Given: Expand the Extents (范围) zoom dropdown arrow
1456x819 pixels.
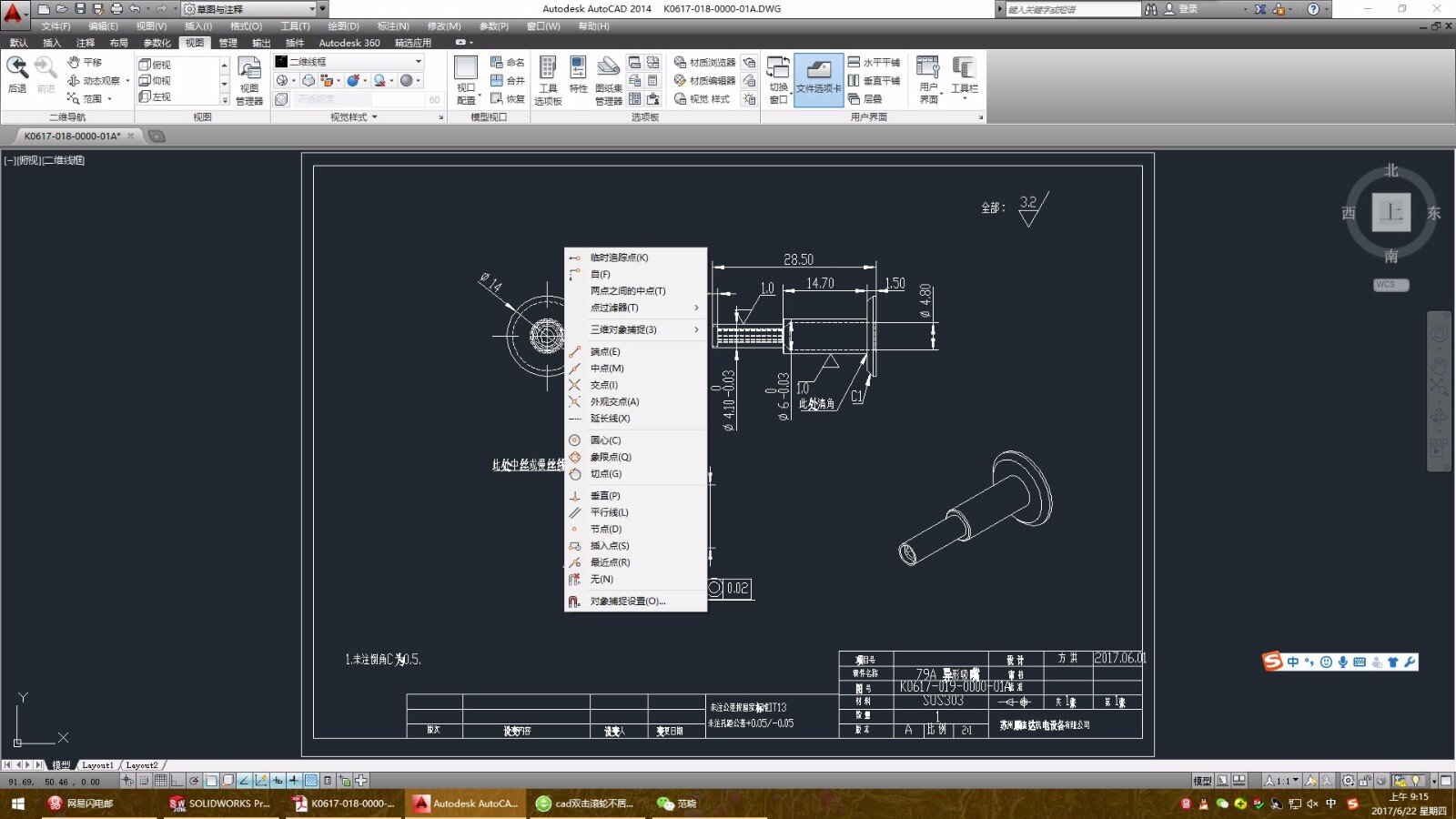Looking at the screenshot, I should [x=110, y=98].
